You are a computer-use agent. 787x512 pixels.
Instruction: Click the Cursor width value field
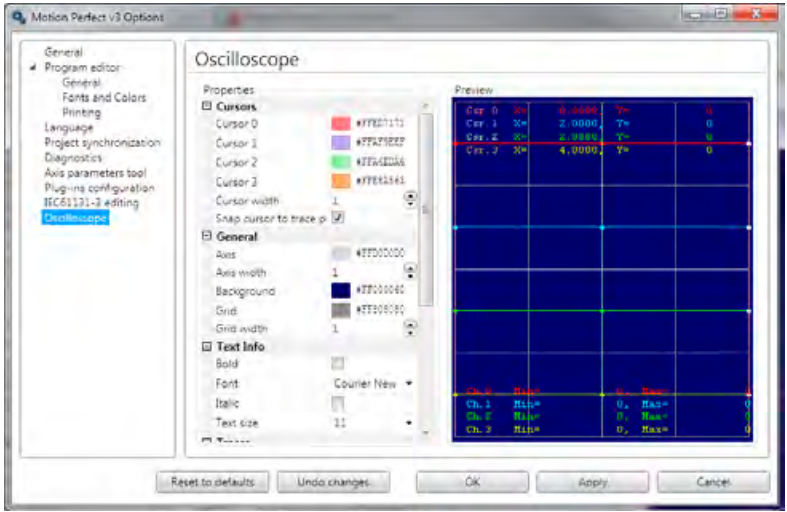[367, 200]
